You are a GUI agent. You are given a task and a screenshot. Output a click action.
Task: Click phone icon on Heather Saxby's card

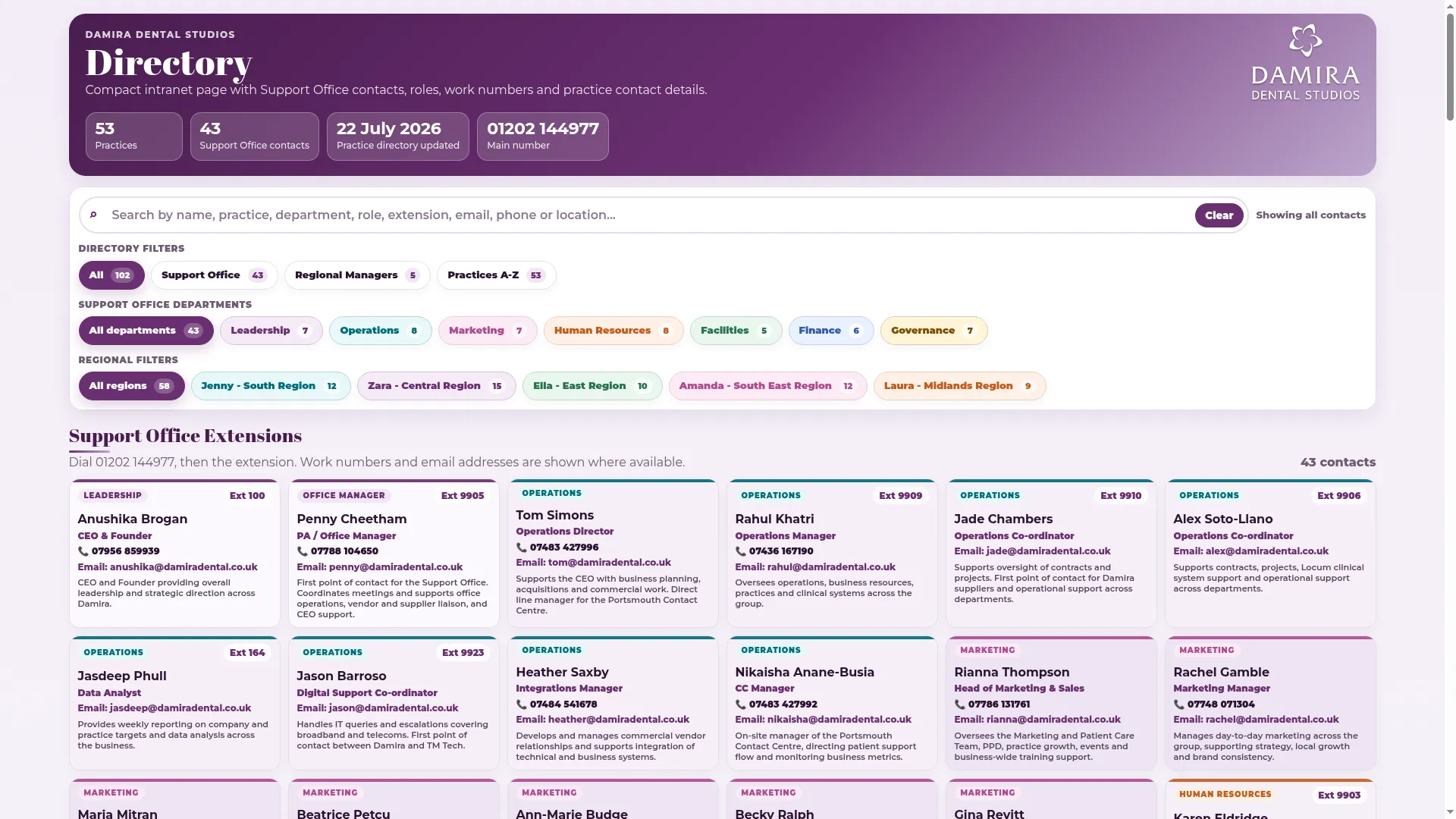click(x=522, y=704)
